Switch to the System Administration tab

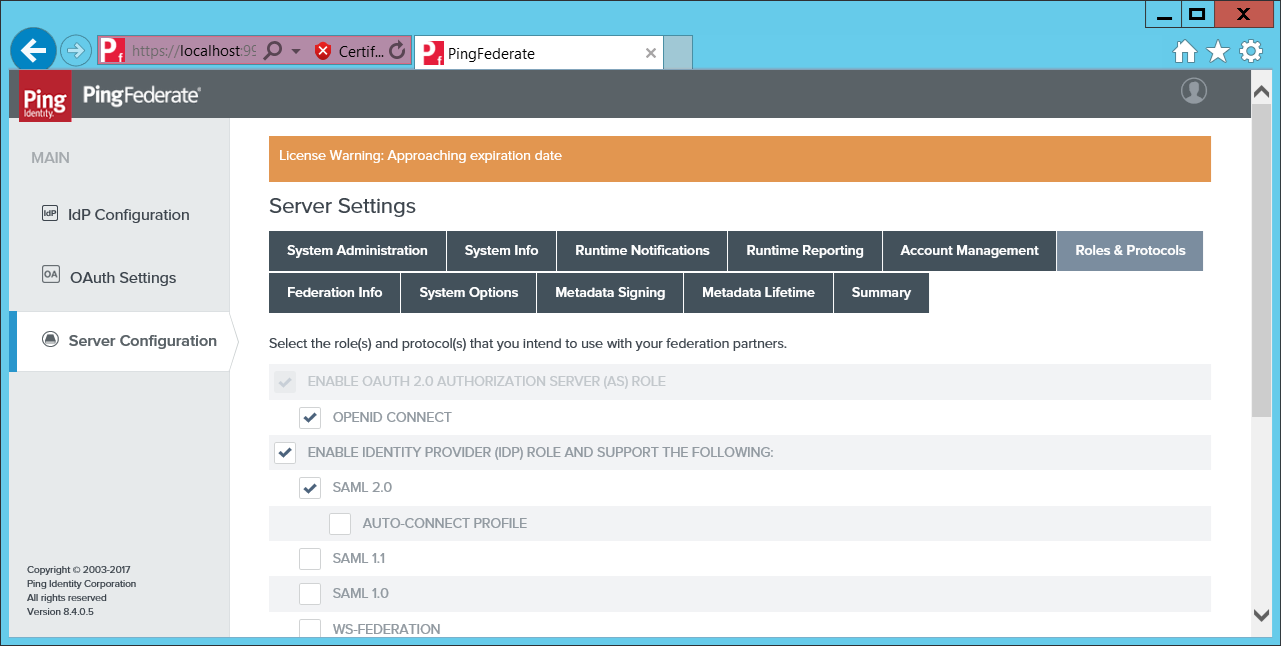click(x=357, y=251)
